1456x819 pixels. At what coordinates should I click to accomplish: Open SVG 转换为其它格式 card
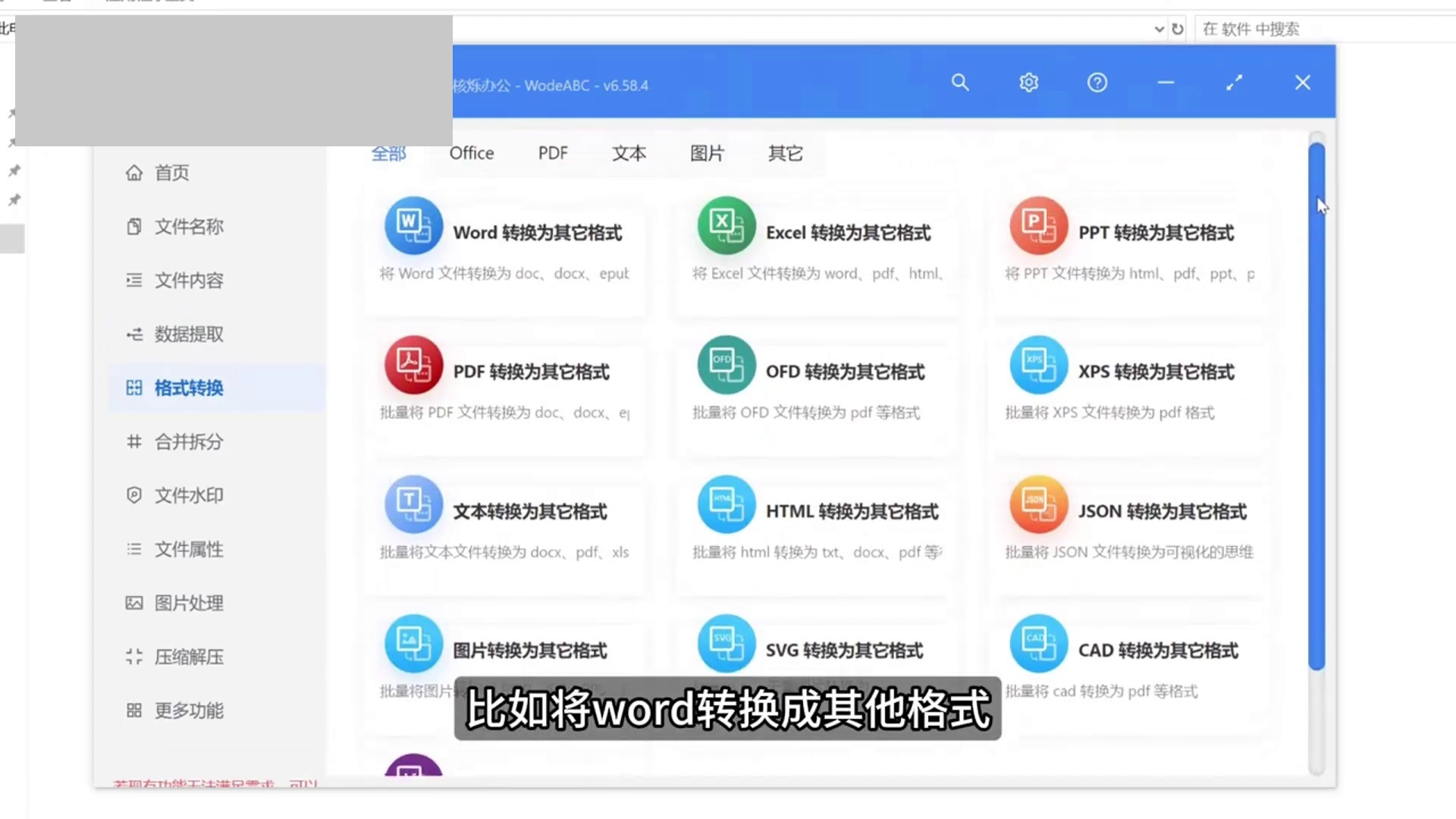[x=843, y=651]
